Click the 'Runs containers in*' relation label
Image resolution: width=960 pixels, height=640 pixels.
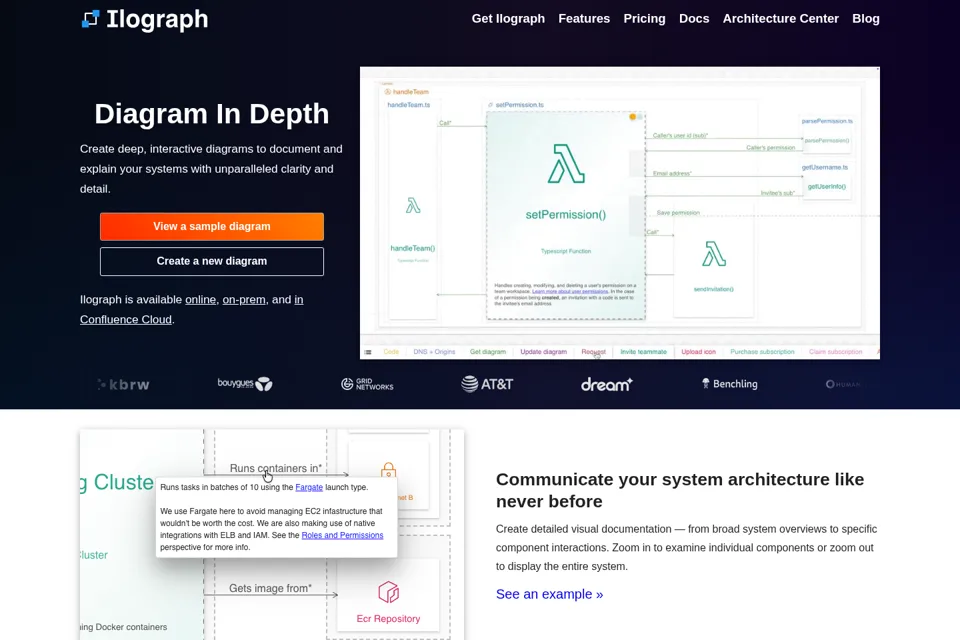(276, 469)
